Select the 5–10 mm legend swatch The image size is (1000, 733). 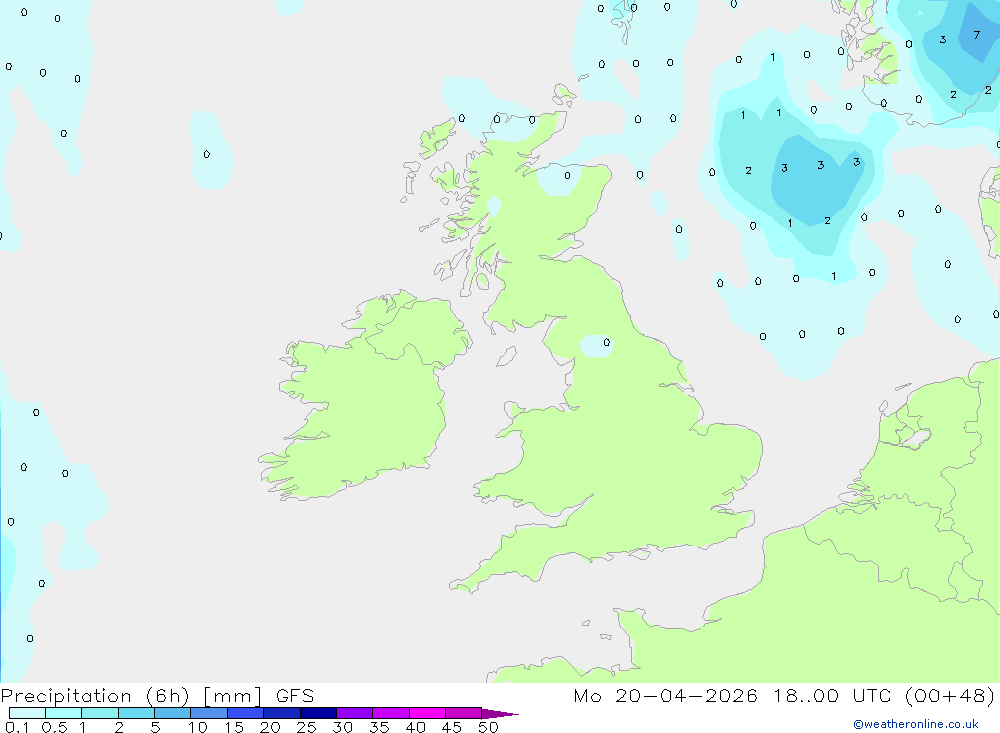point(172,713)
